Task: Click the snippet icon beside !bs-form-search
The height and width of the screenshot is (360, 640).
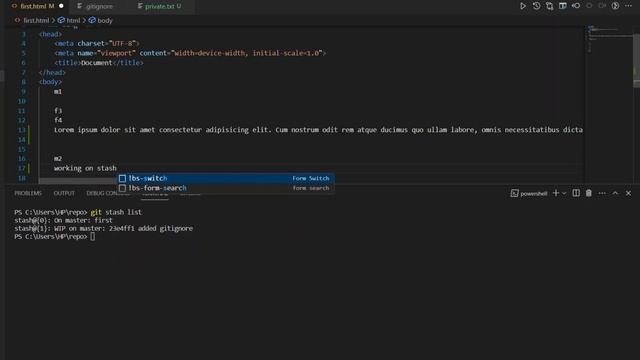Action: [x=122, y=188]
